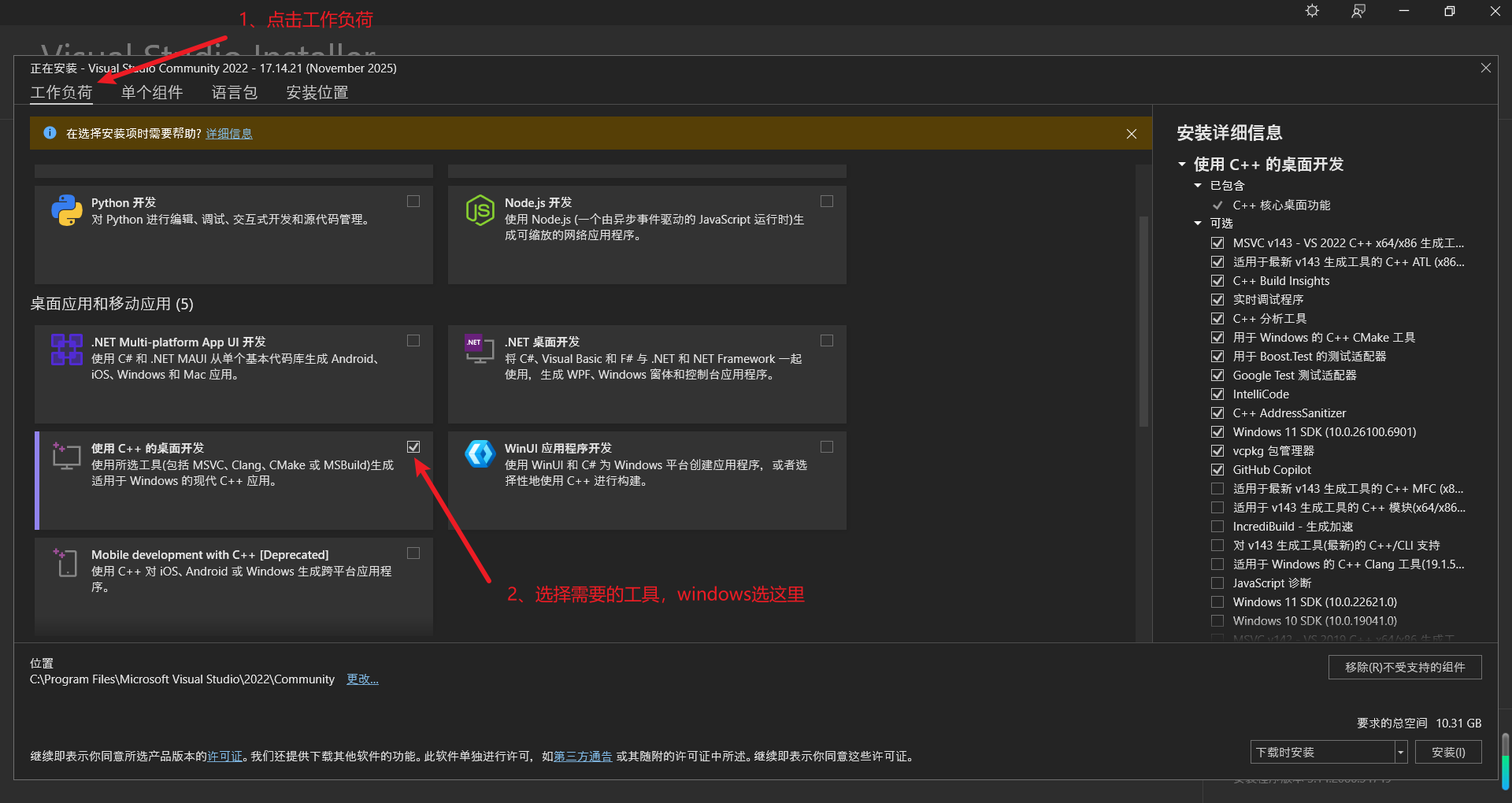The image size is (1512, 803).
Task: Open the 下载时安装 install mode dropdown arrow
Action: pos(1401,753)
